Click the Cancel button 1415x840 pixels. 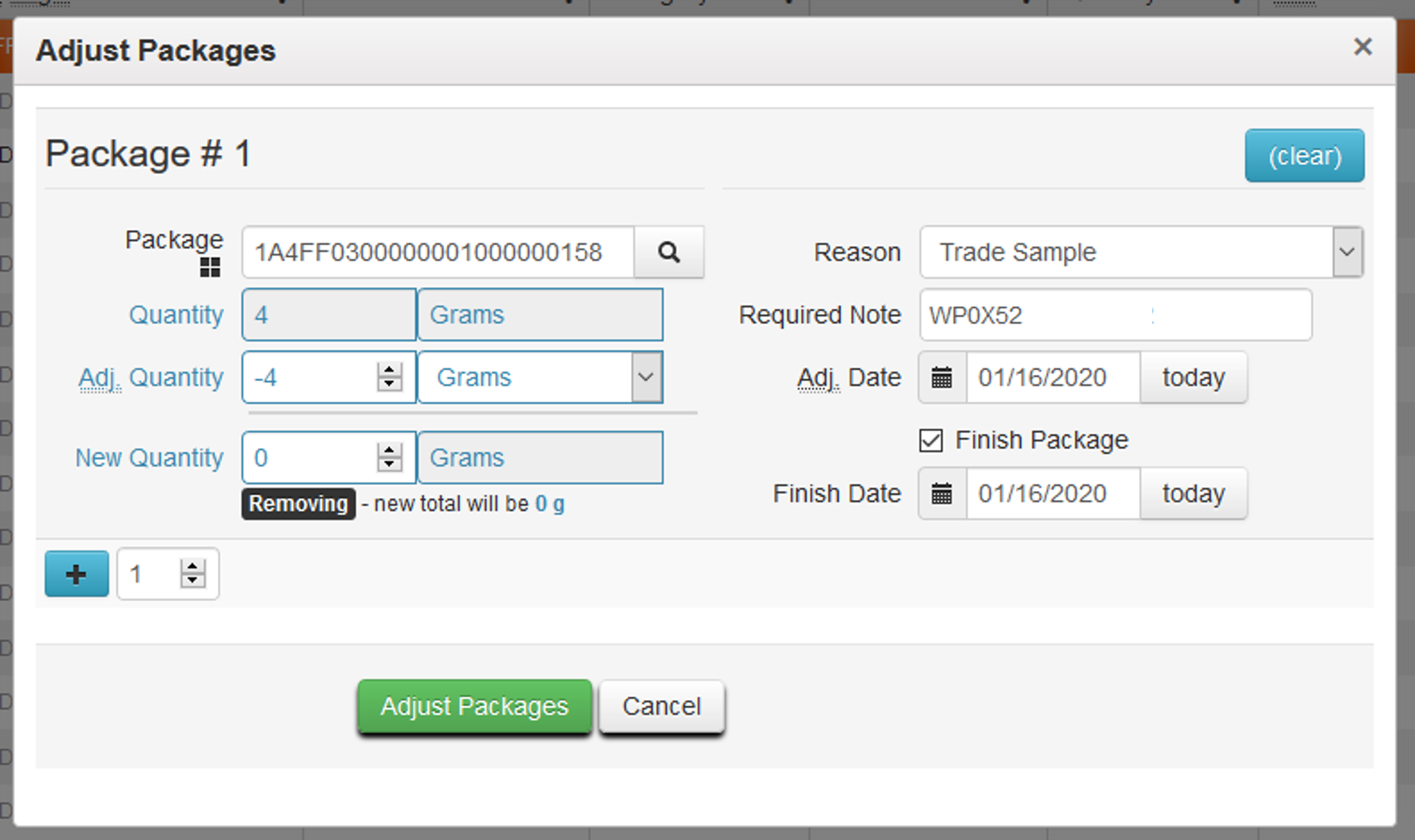[x=662, y=707]
